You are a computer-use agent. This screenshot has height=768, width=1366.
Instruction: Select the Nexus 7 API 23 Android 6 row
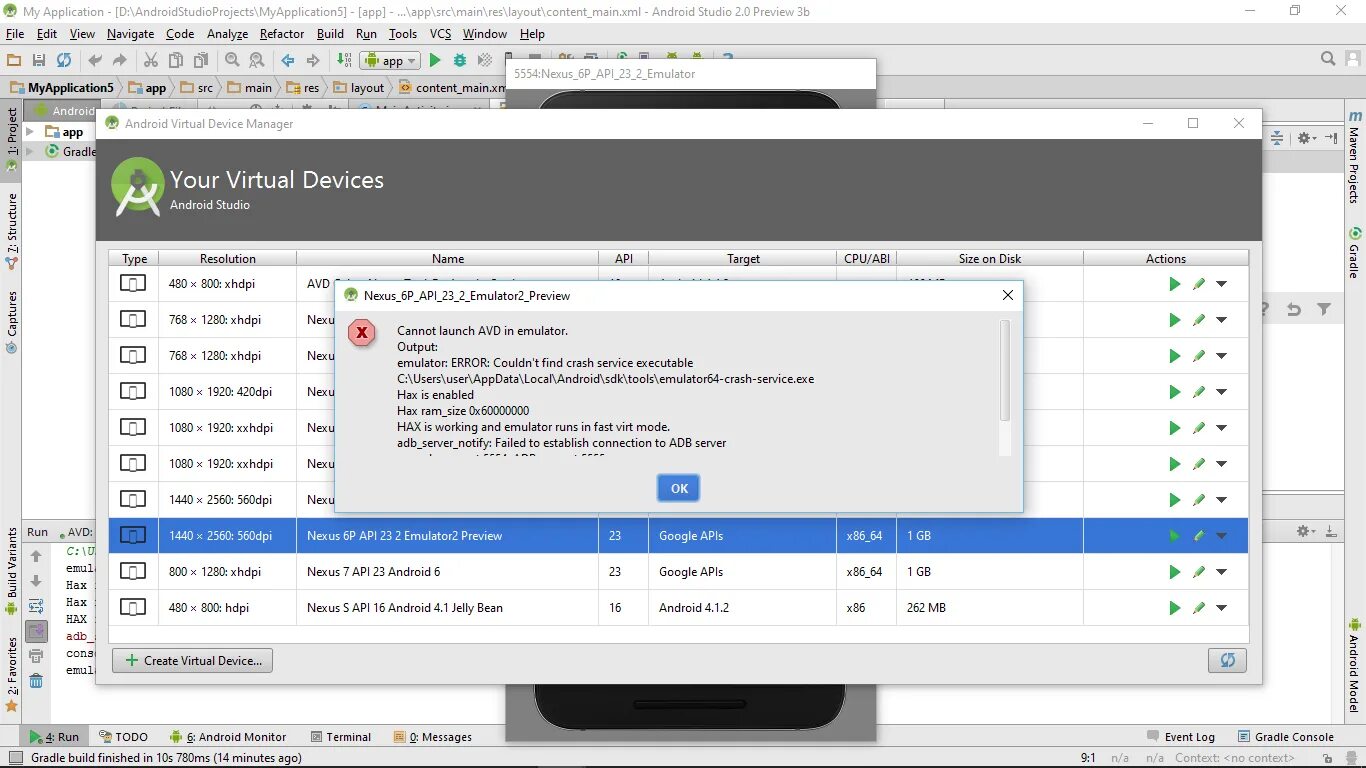click(678, 572)
